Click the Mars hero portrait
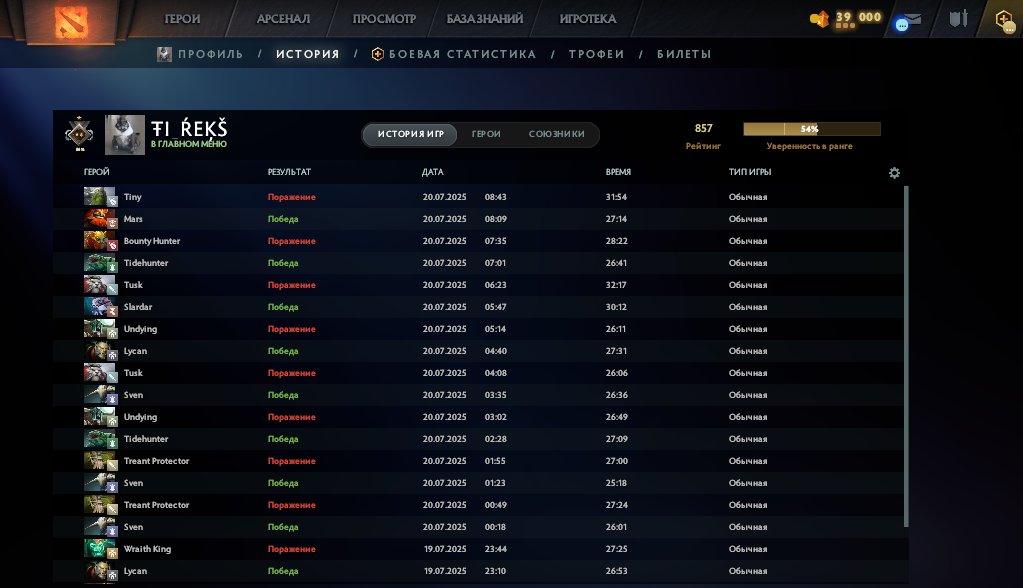 (100, 219)
